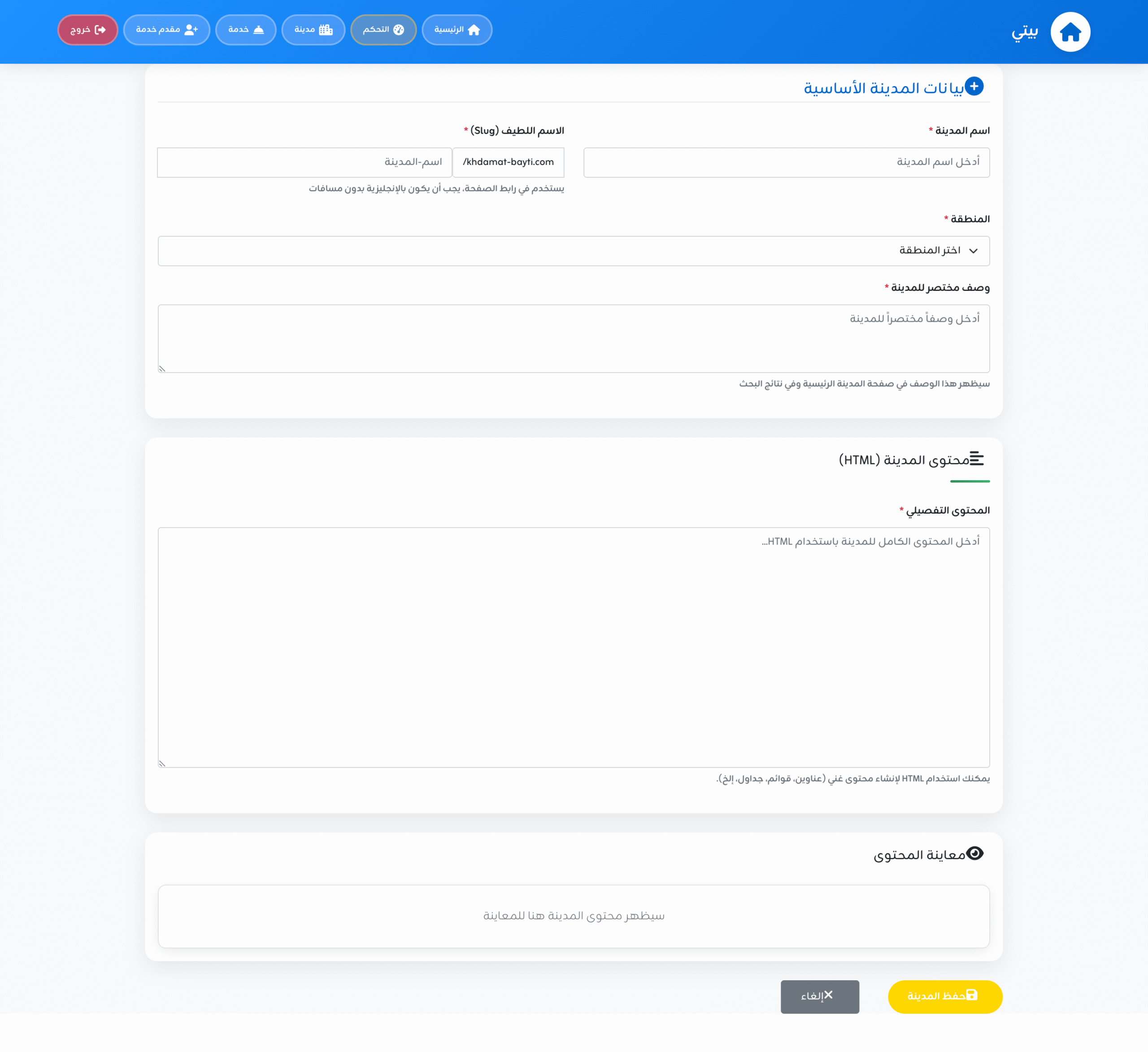
Task: Focus the city name input field
Action: 786,162
